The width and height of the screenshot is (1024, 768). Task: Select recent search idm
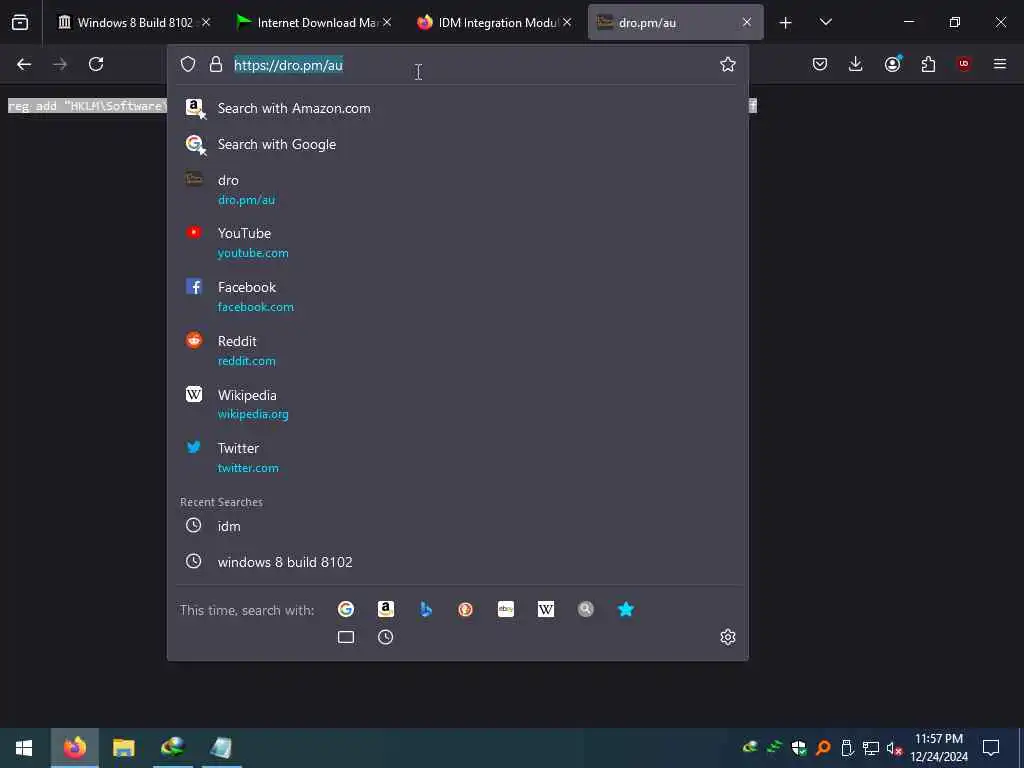(x=457, y=526)
